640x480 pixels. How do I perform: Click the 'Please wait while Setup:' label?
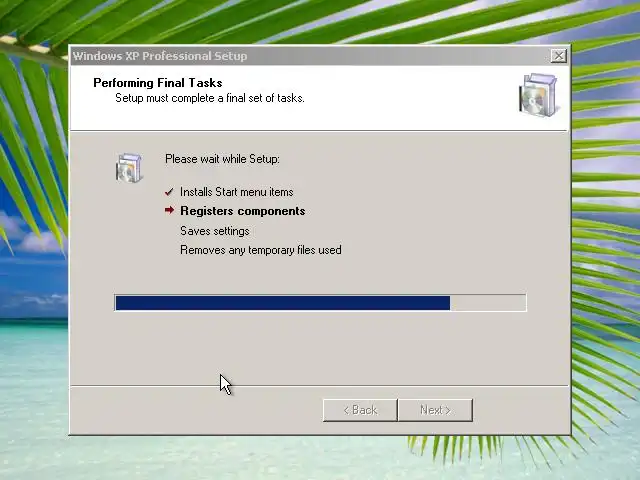(x=222, y=159)
